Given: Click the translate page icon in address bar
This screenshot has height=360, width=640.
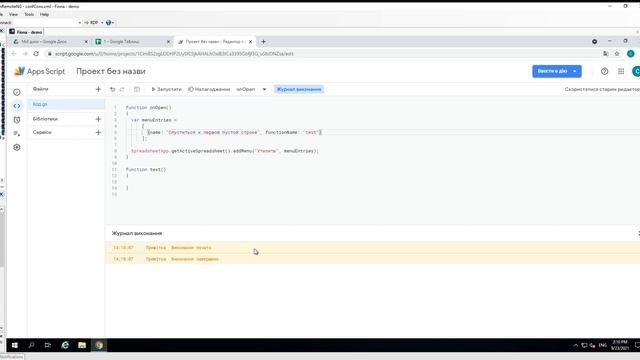Looking at the screenshot, I should [x=606, y=53].
